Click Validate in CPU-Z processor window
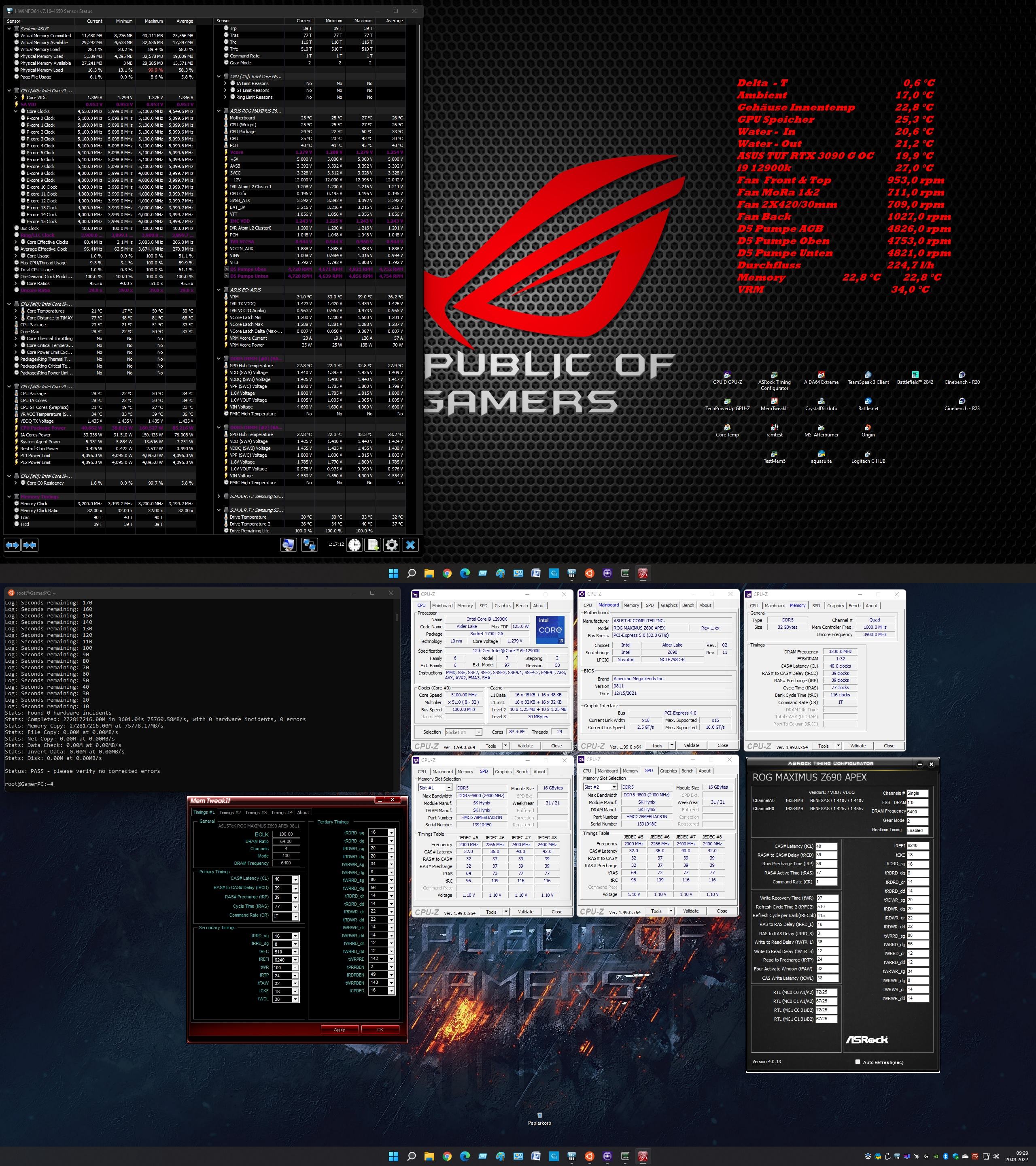This screenshot has width=1036, height=1166. click(x=525, y=746)
